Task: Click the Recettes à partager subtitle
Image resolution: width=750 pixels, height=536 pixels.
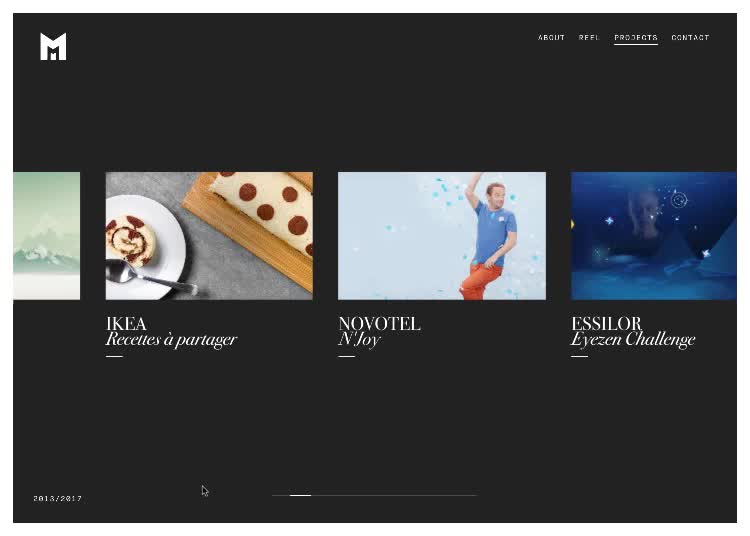Action: (171, 339)
